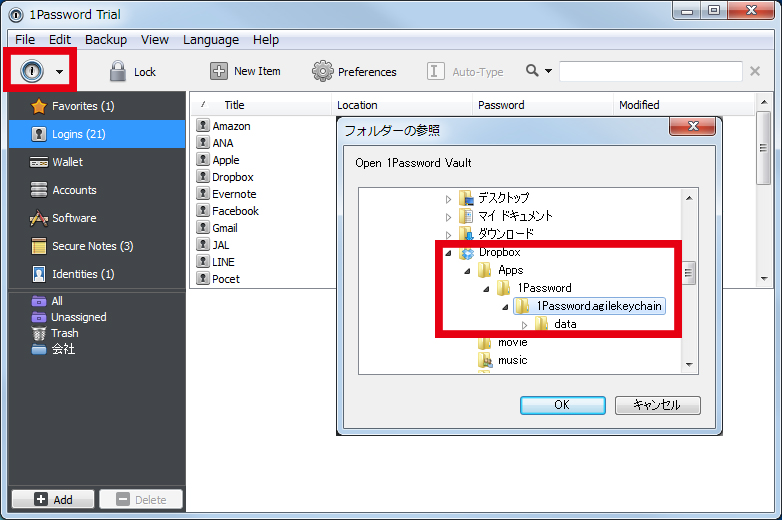Click the search magnifier icon
This screenshot has height=520, width=782.
click(x=532, y=70)
